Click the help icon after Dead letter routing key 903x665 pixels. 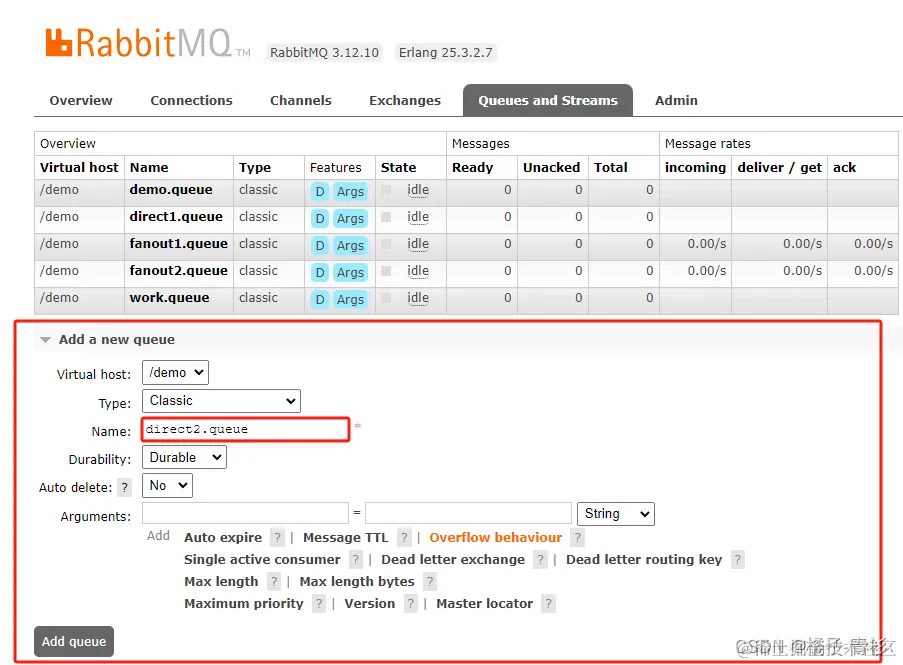737,559
